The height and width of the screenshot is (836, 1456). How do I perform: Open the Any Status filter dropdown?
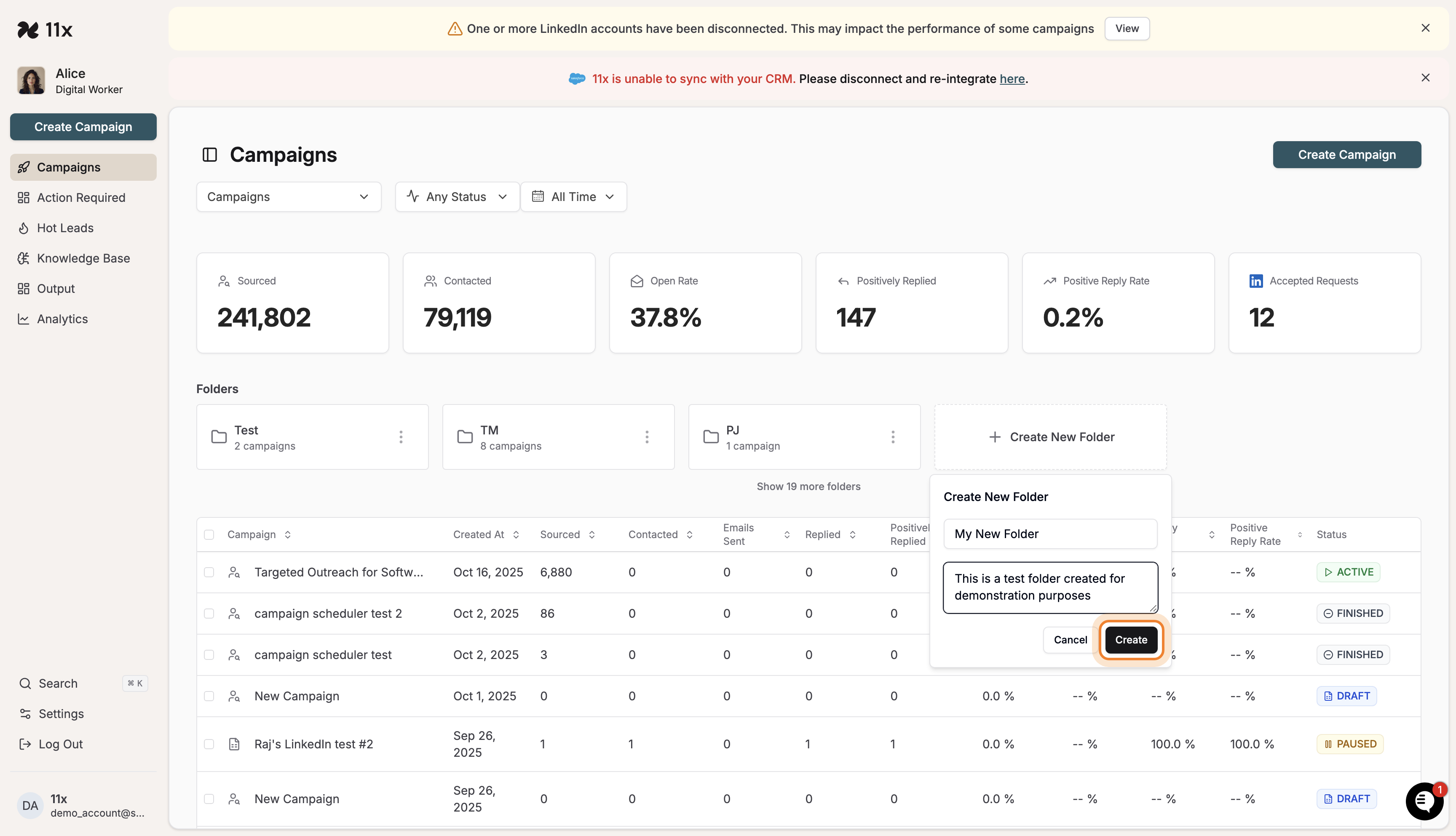[x=457, y=197]
